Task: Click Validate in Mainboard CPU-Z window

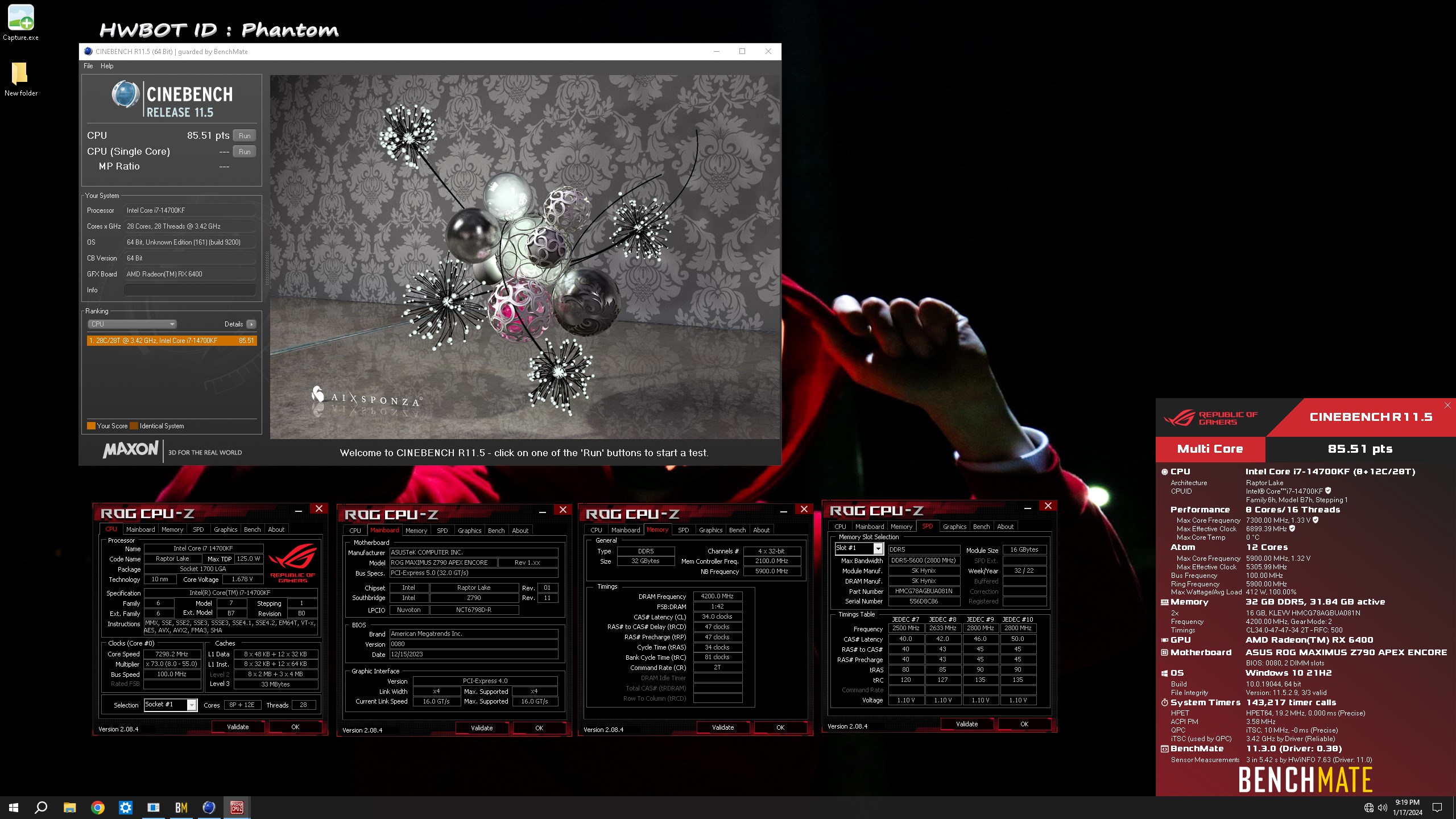Action: tap(482, 728)
